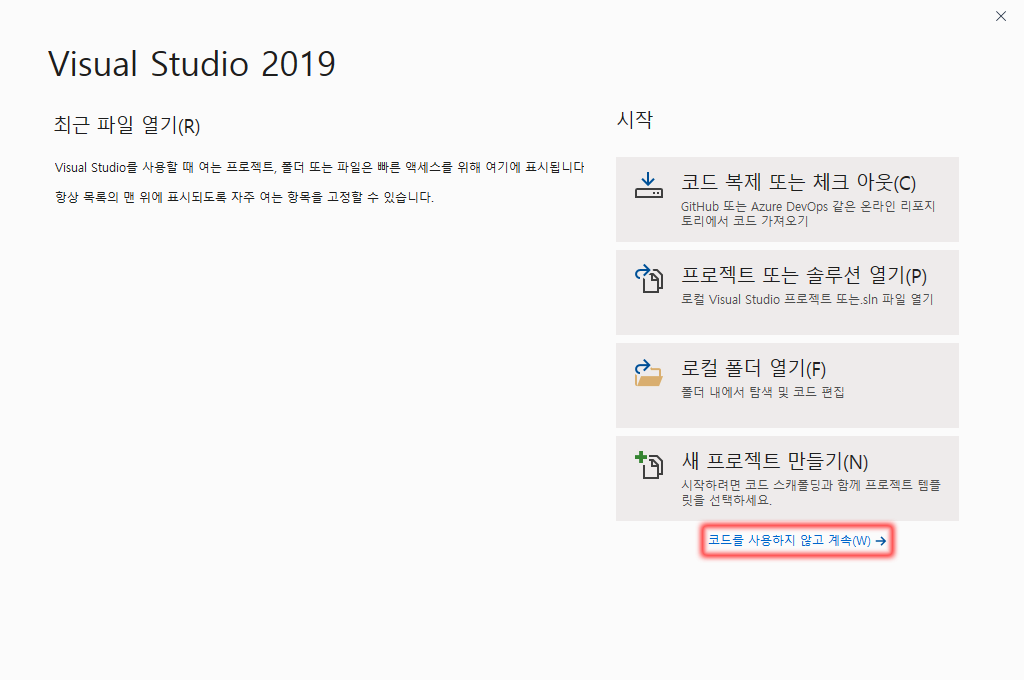Click the open local folder icon
This screenshot has width=1024, height=680.
648,373
